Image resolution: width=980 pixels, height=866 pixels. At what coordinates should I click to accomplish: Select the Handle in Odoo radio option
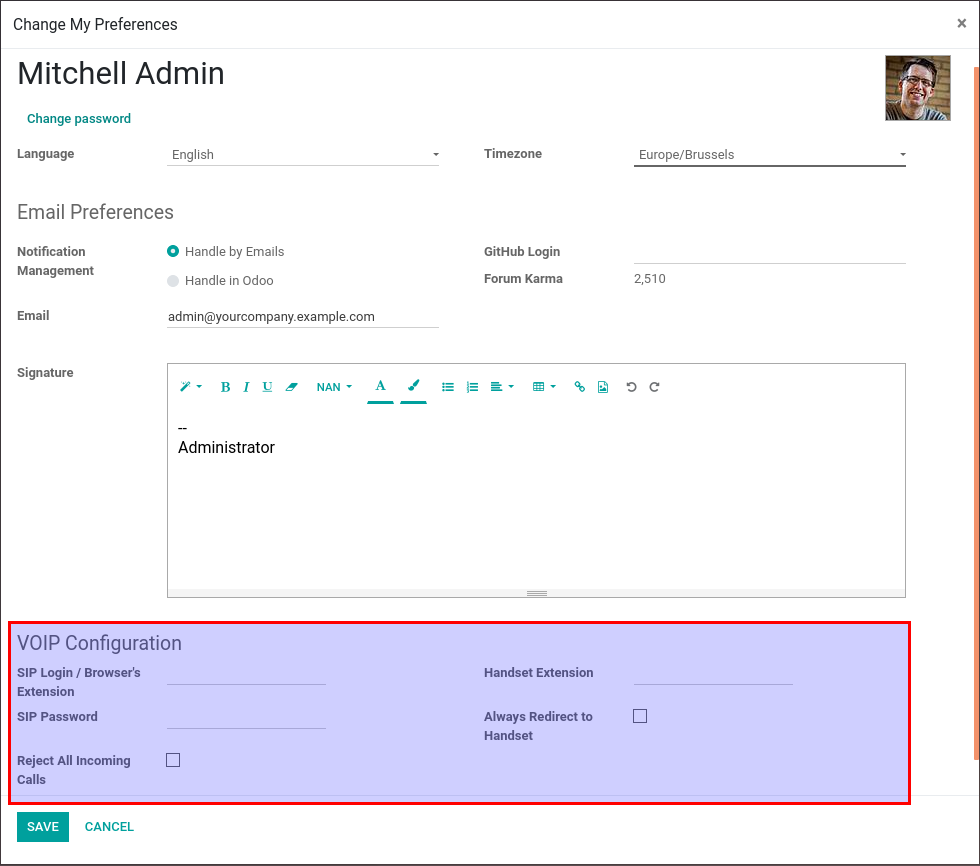tap(174, 281)
